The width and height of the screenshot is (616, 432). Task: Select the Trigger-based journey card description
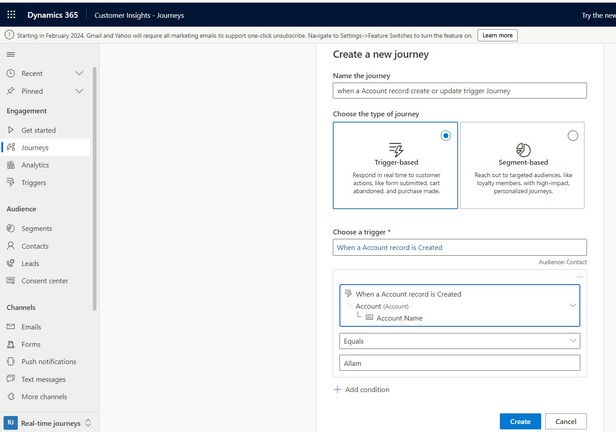396,183
